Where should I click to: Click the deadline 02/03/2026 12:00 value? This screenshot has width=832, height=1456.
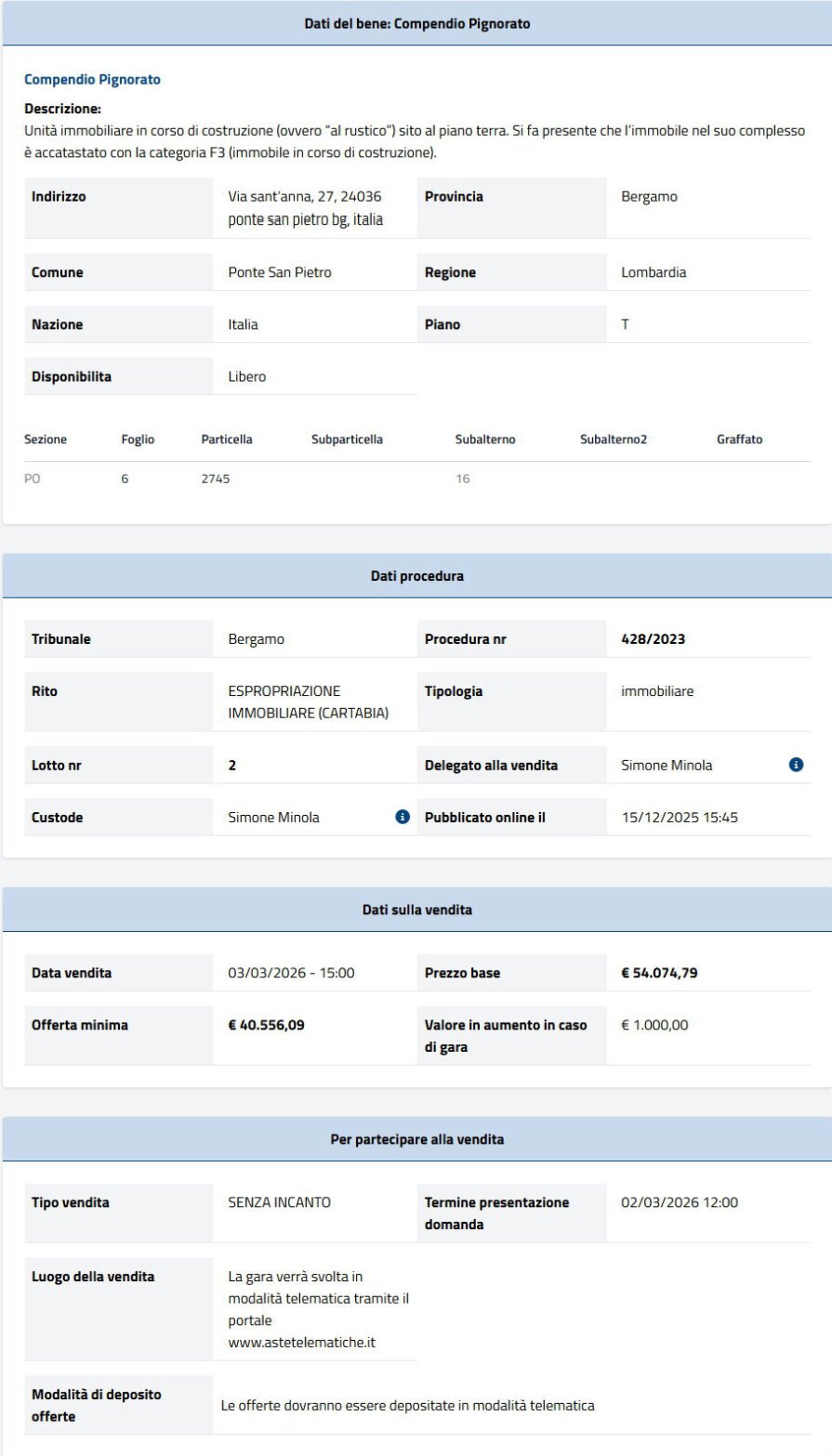tap(679, 1202)
